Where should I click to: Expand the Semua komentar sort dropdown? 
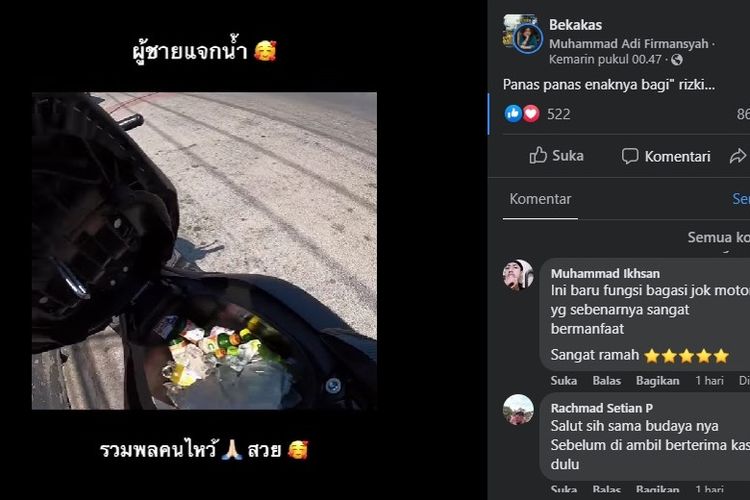point(718,237)
